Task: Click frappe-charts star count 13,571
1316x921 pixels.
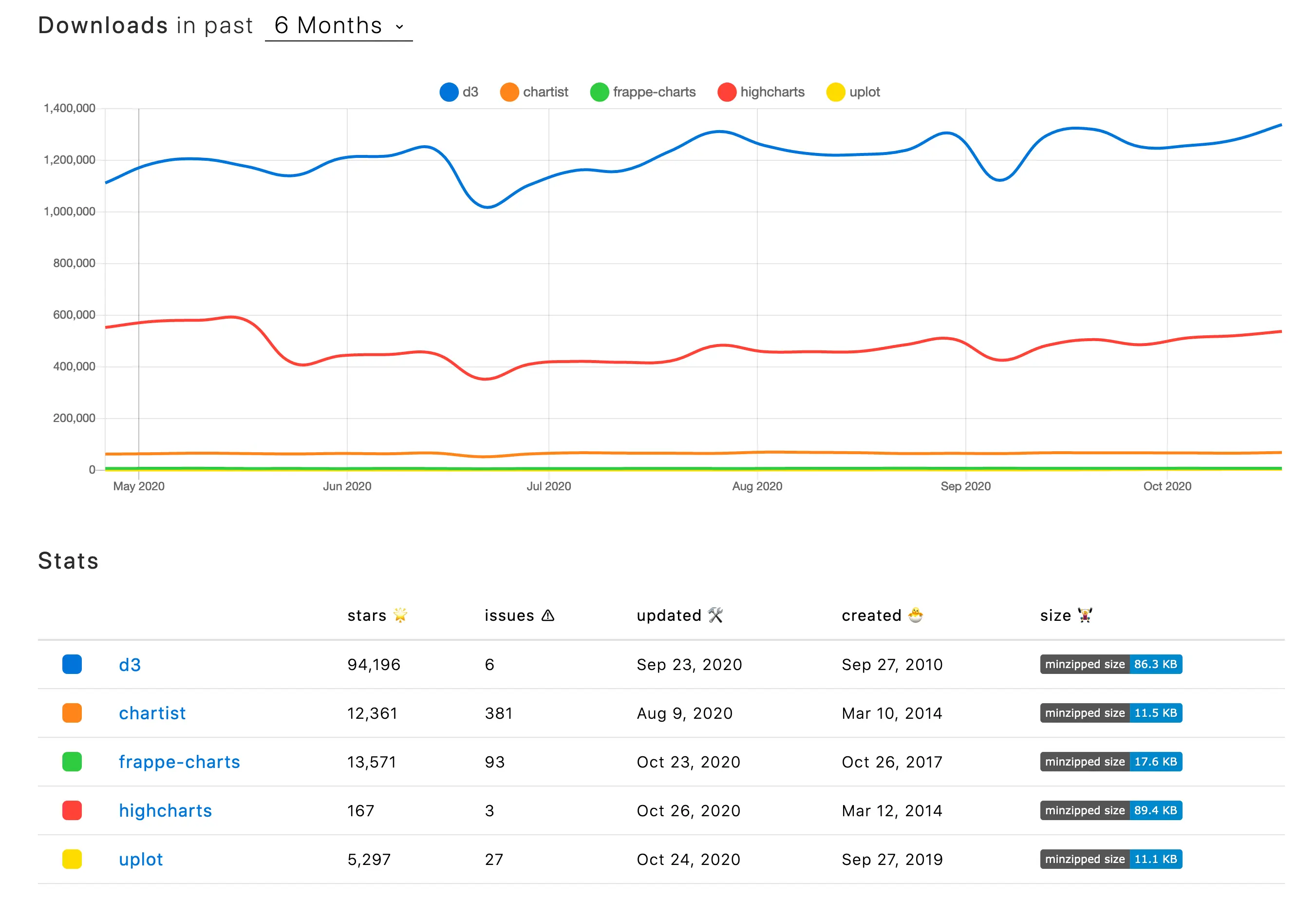Action: pyautogui.click(x=372, y=762)
